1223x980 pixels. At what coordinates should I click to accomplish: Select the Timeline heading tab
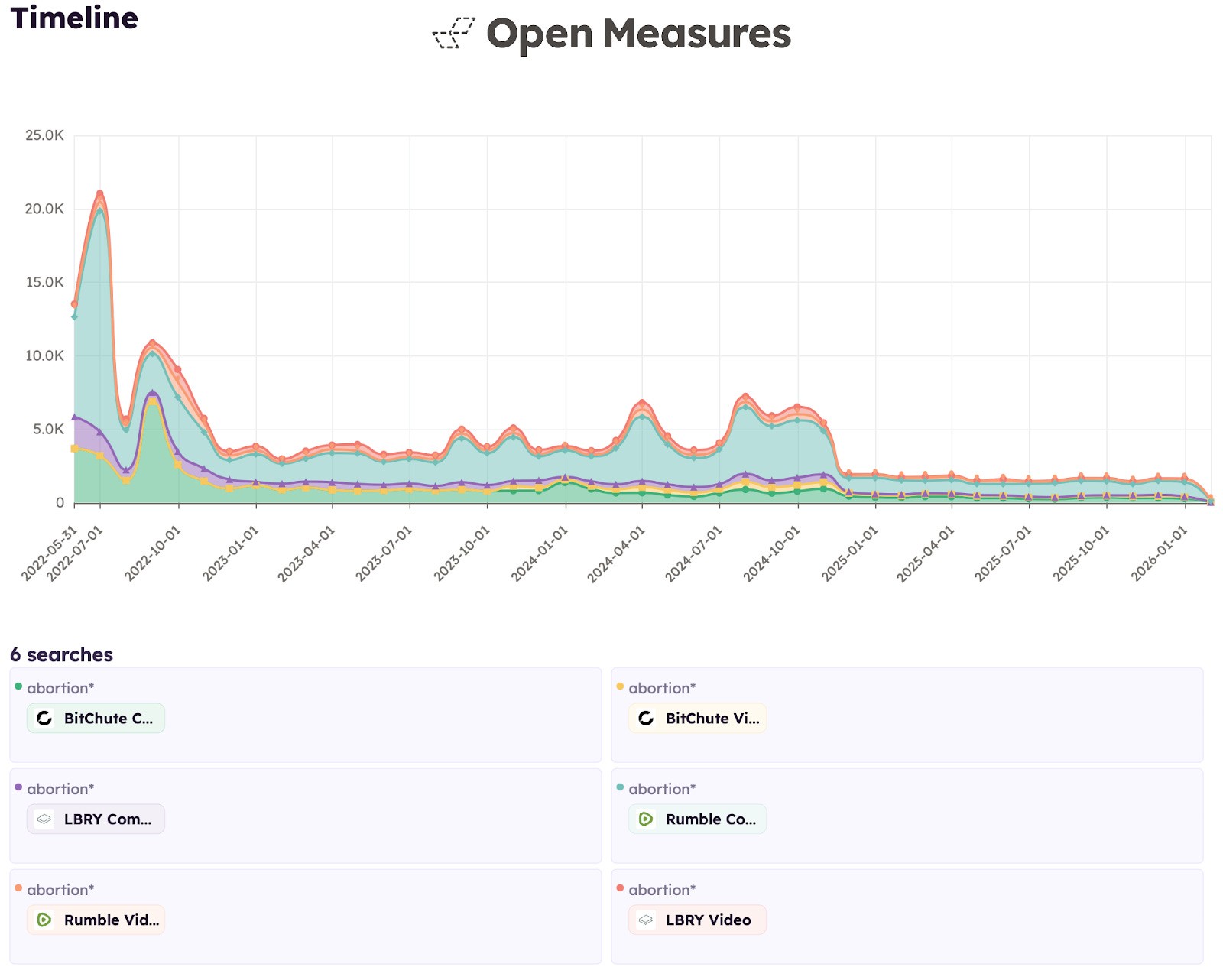(x=73, y=19)
